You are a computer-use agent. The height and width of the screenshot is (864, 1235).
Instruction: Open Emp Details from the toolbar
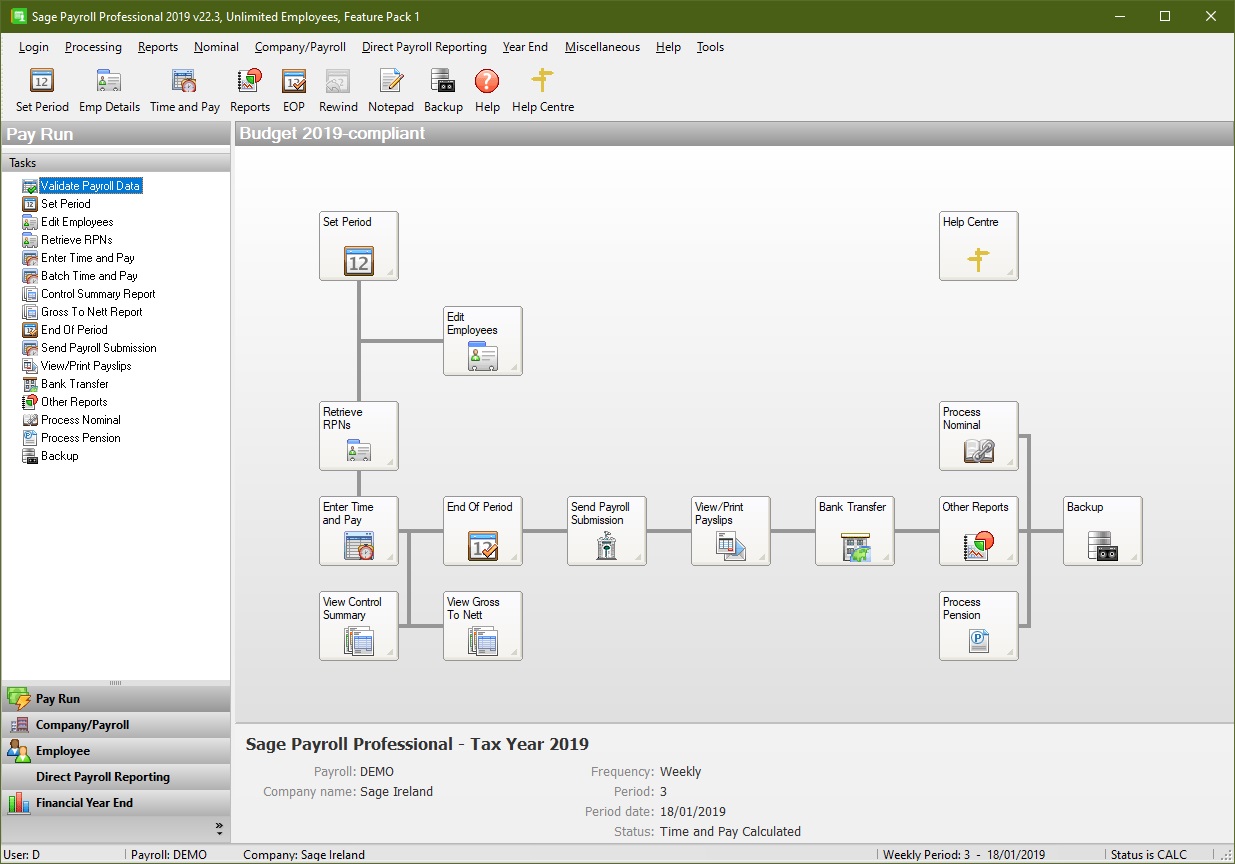[x=109, y=89]
